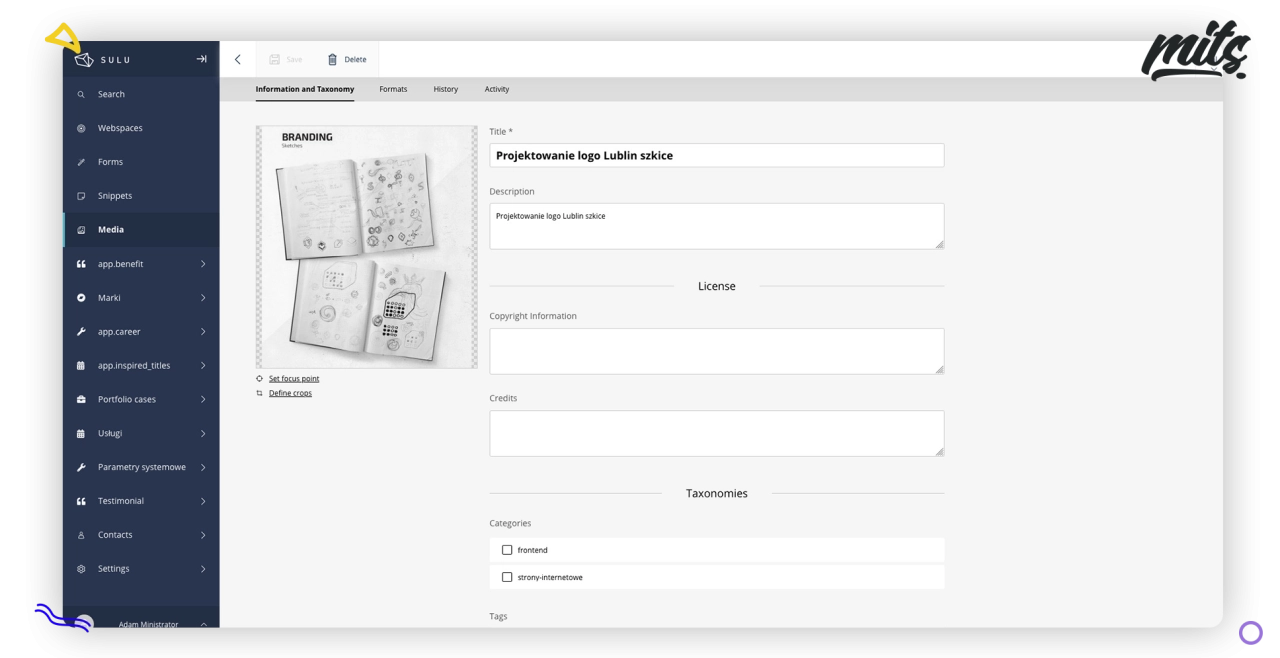Expand the Contacts menu chevron
This screenshot has width=1280, height=658.
pyautogui.click(x=203, y=535)
